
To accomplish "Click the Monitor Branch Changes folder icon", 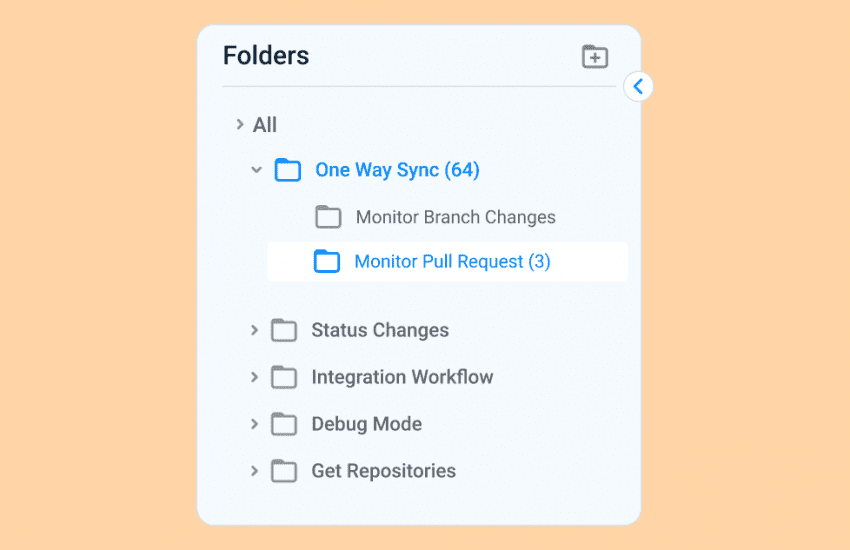I will (328, 217).
